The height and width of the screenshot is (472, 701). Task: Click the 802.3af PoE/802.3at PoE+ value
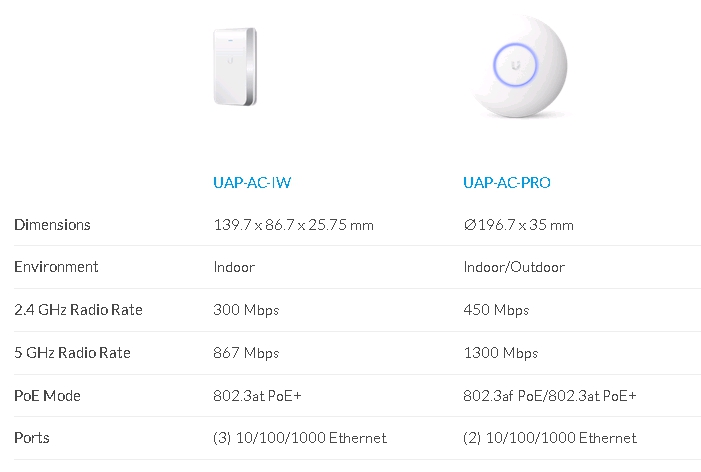pyautogui.click(x=549, y=396)
